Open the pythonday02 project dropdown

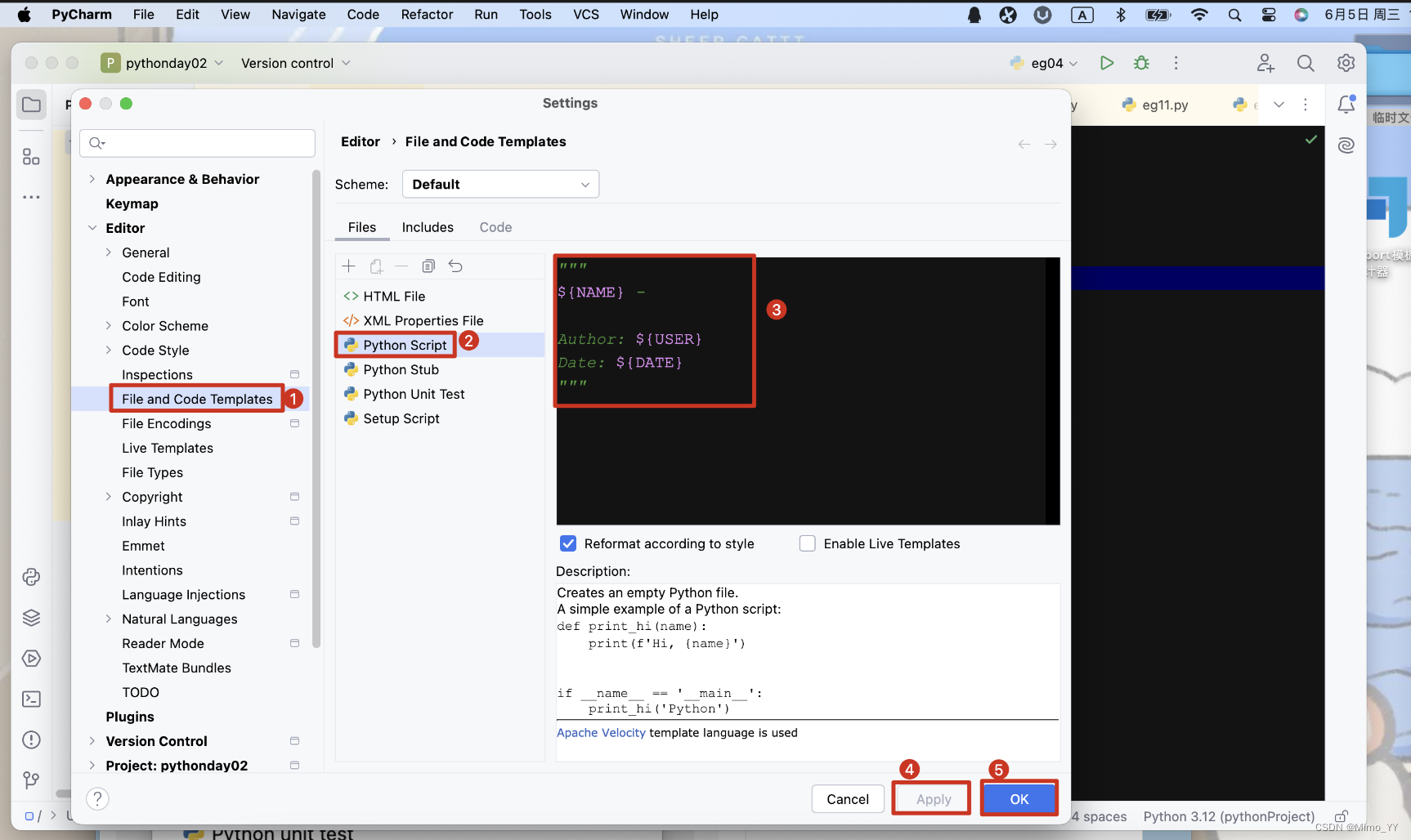pyautogui.click(x=163, y=63)
